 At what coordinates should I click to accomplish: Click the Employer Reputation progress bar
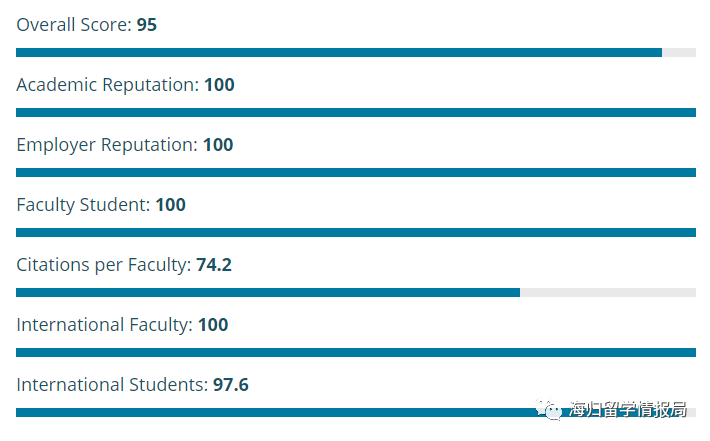(x=356, y=173)
